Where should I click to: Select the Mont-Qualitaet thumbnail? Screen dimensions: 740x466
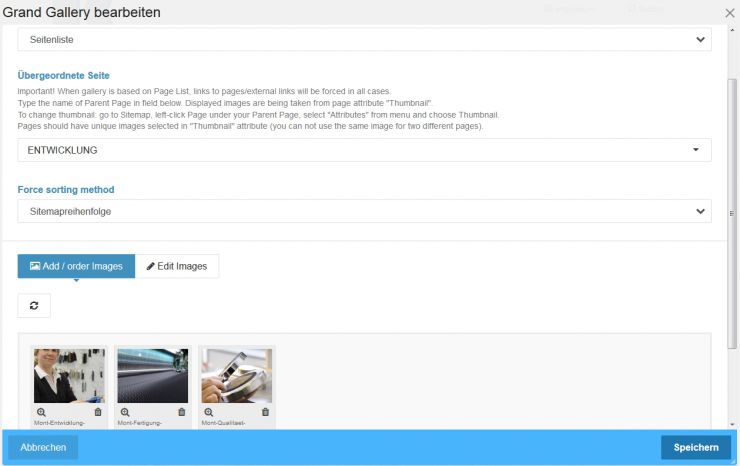(237, 376)
